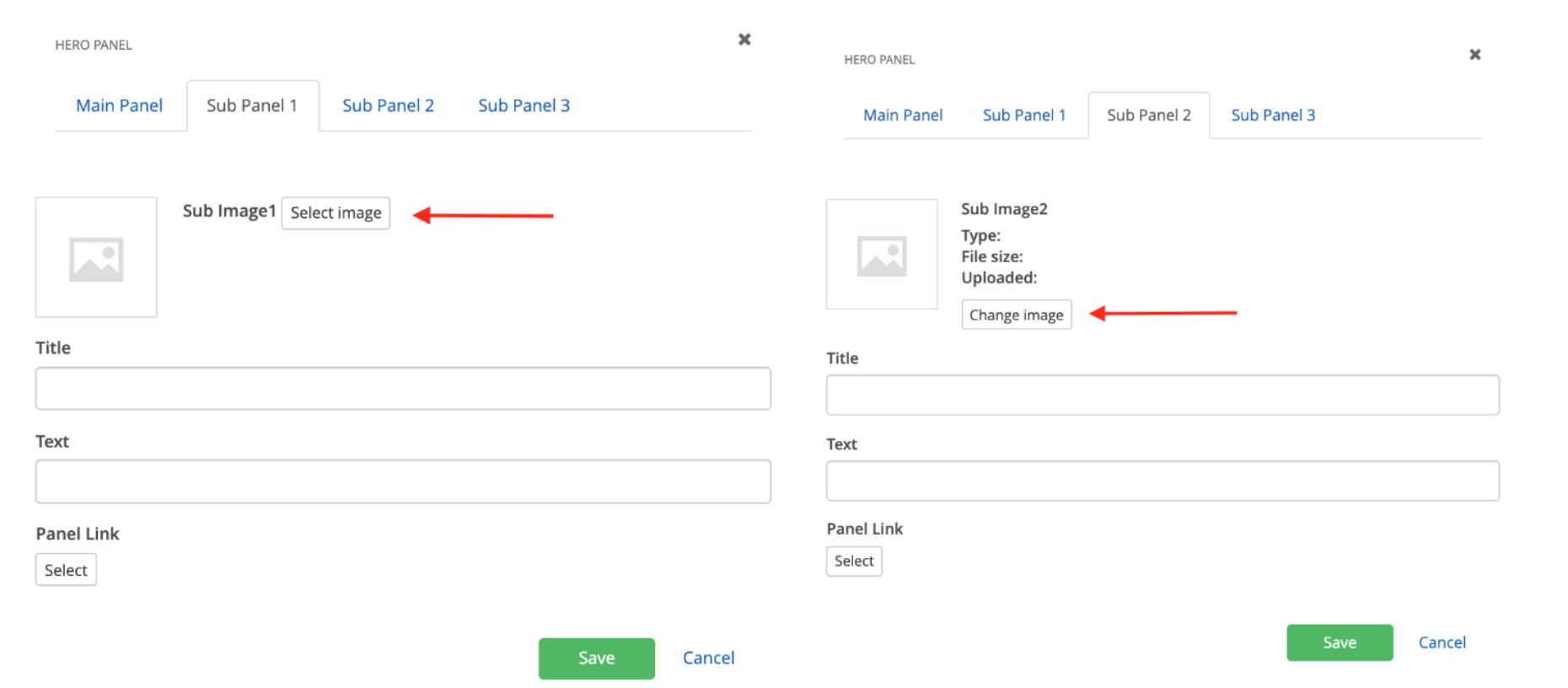Click the Sub Image2 placeholder thumbnail
This screenshot has width=1568, height=688.
pyautogui.click(x=882, y=255)
